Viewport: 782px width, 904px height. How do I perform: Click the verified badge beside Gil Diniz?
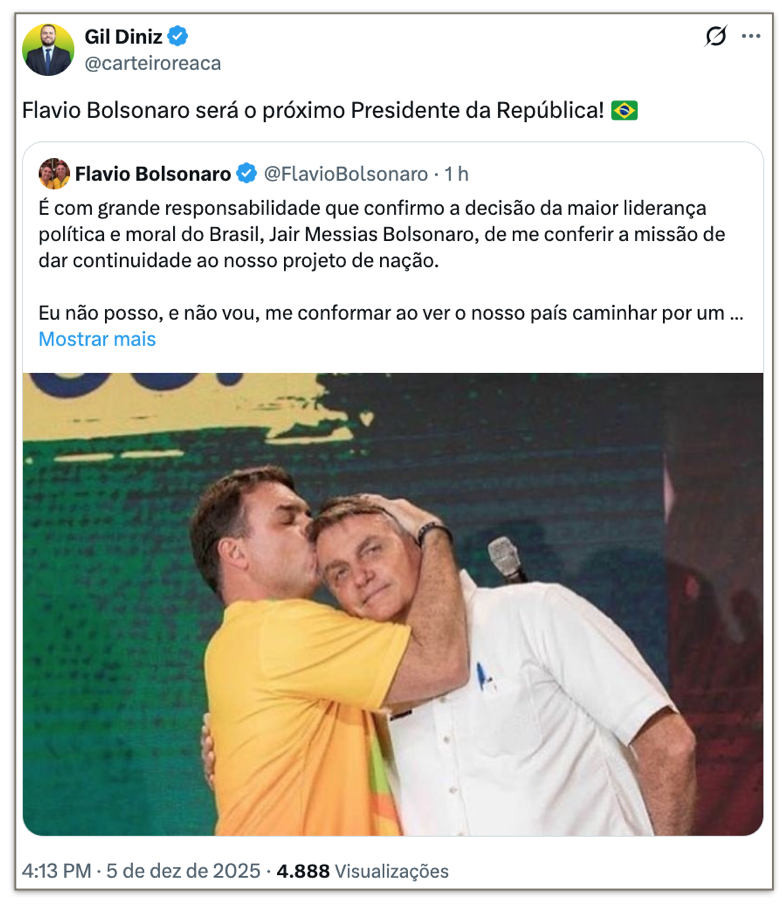pos(178,38)
